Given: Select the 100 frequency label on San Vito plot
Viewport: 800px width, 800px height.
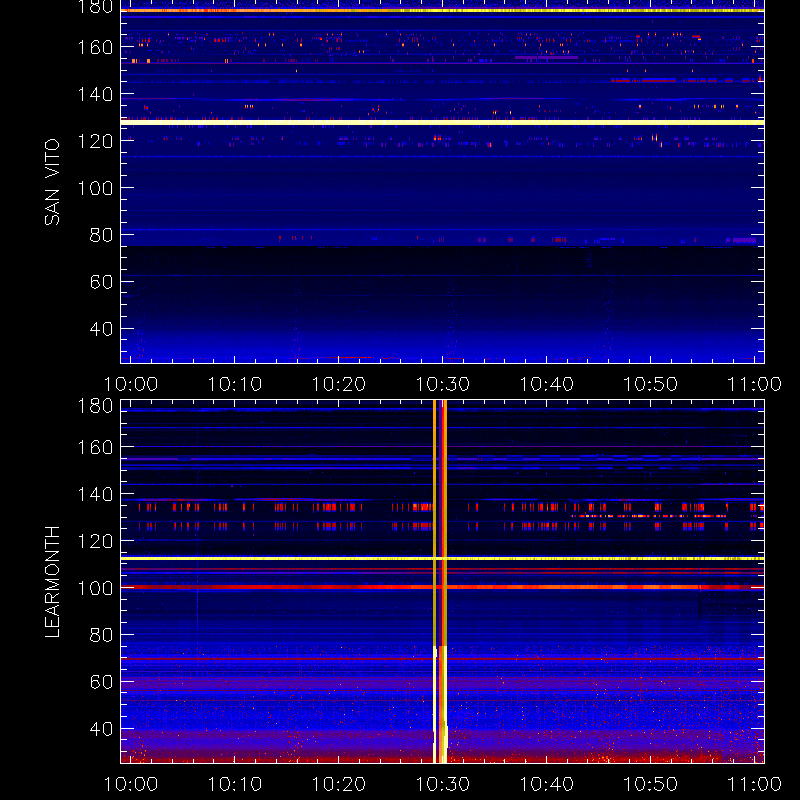Looking at the screenshot, I should click(x=95, y=188).
